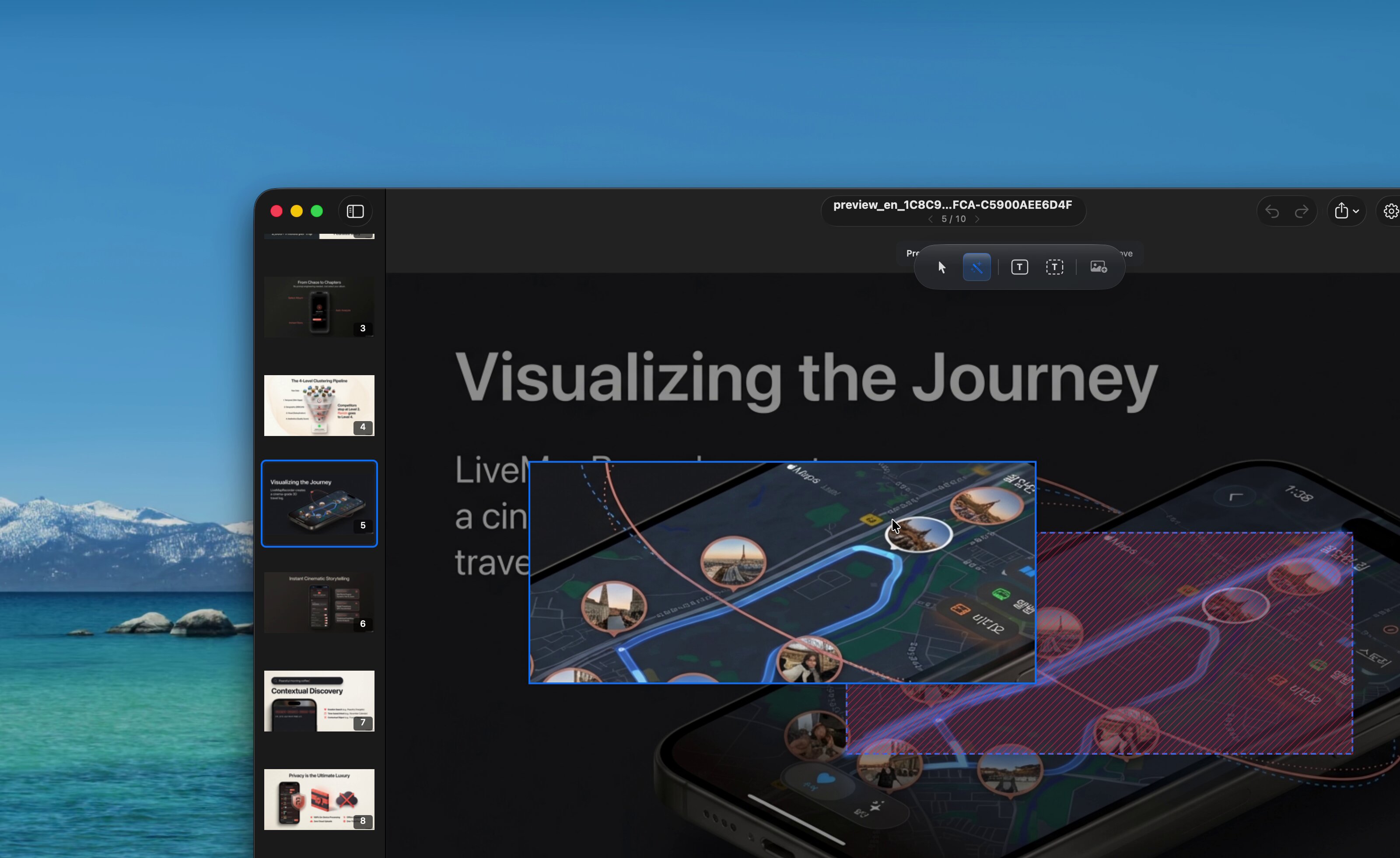Click the redo arrow

[1301, 211]
